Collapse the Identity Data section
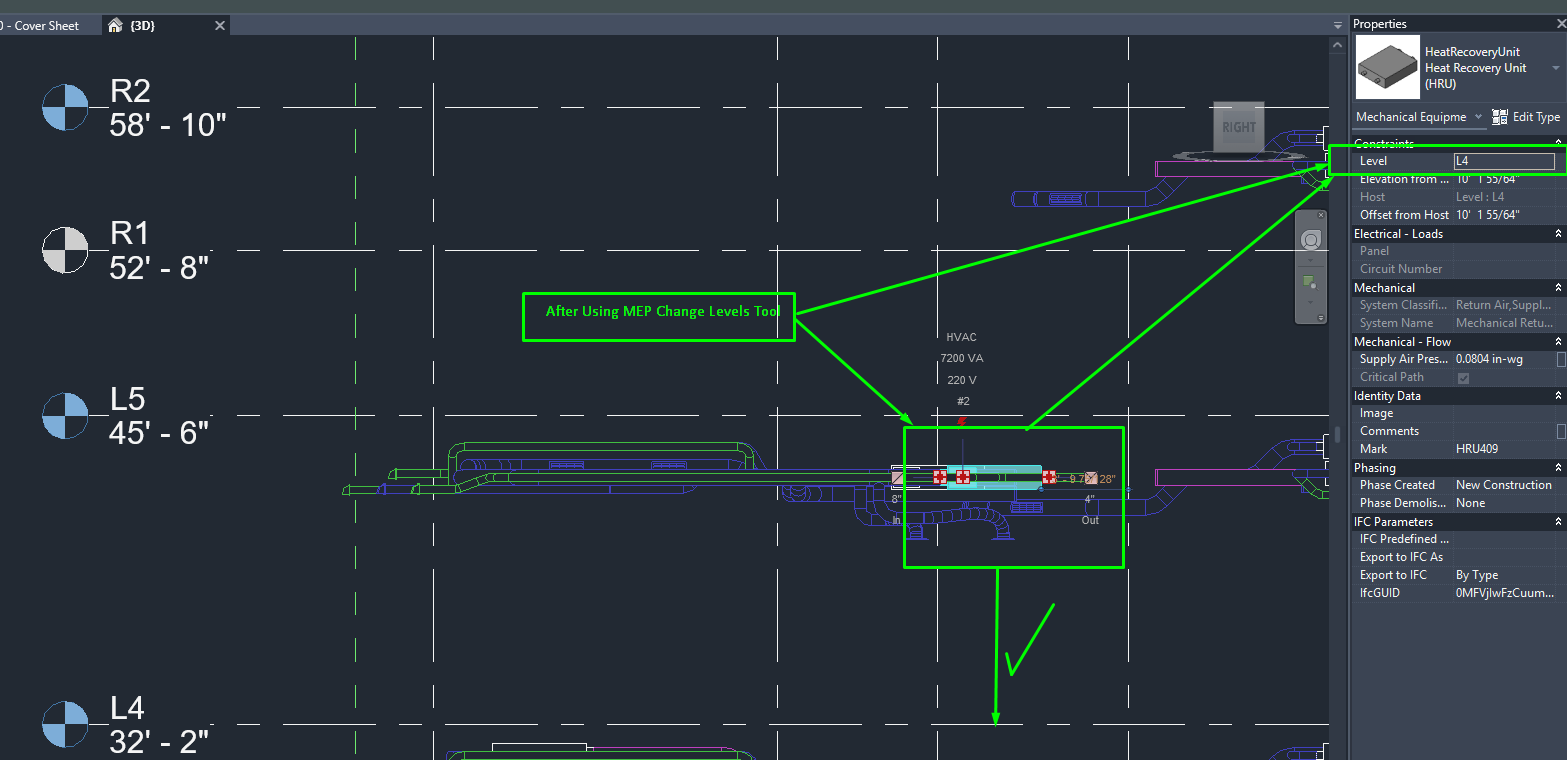Screen dimensions: 1567x760 click(x=1558, y=396)
